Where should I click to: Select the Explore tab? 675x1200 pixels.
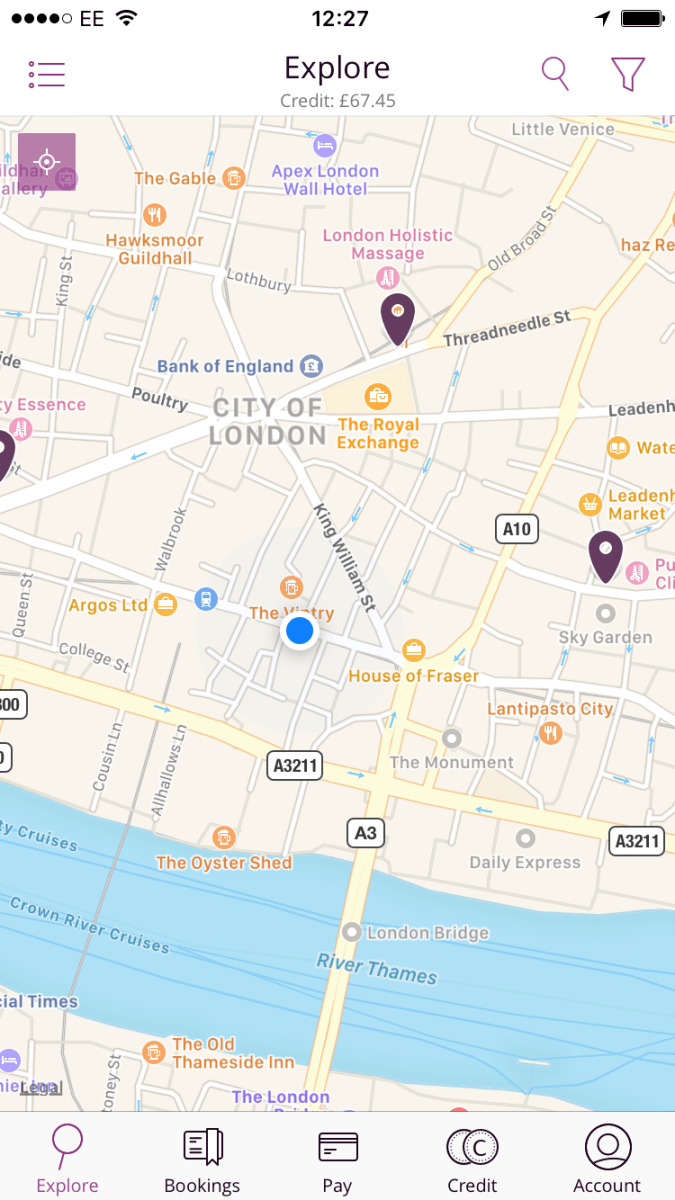pos(67,1160)
